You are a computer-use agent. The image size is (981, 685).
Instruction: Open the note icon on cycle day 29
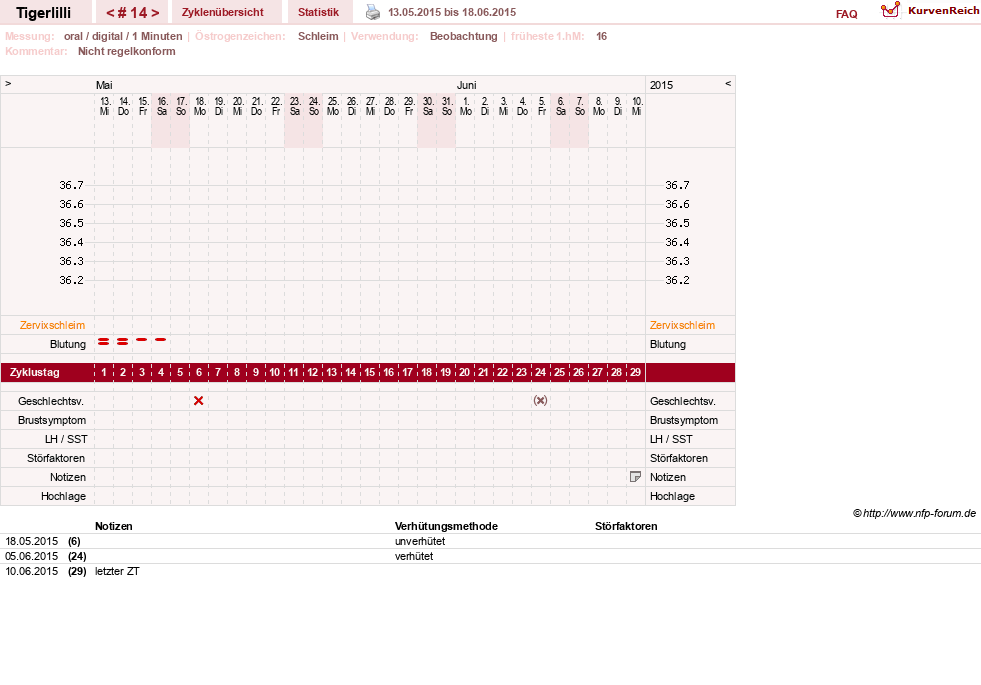tap(635, 477)
